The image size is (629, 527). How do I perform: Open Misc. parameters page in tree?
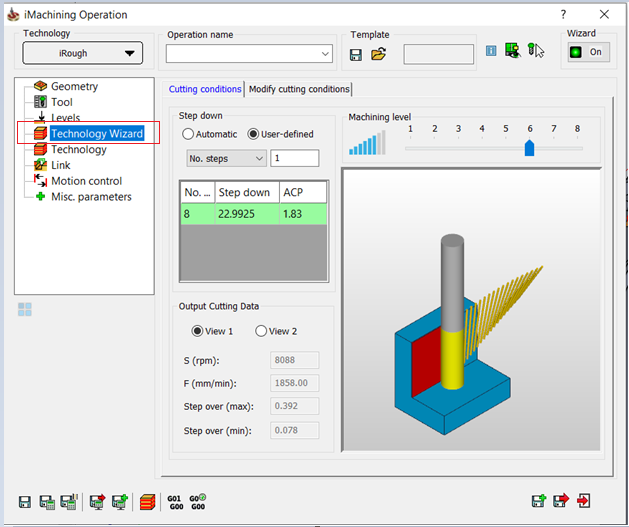pos(91,197)
